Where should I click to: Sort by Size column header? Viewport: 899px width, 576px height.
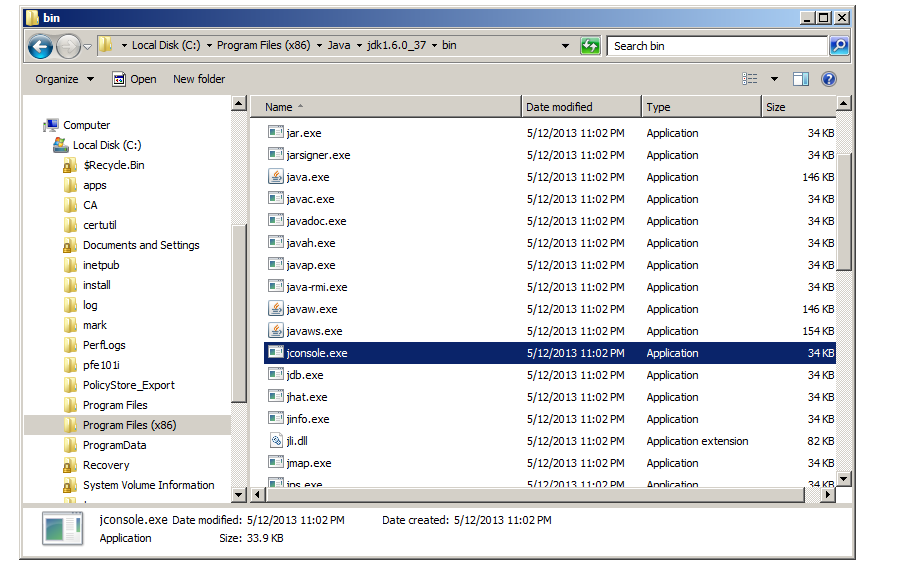click(798, 107)
